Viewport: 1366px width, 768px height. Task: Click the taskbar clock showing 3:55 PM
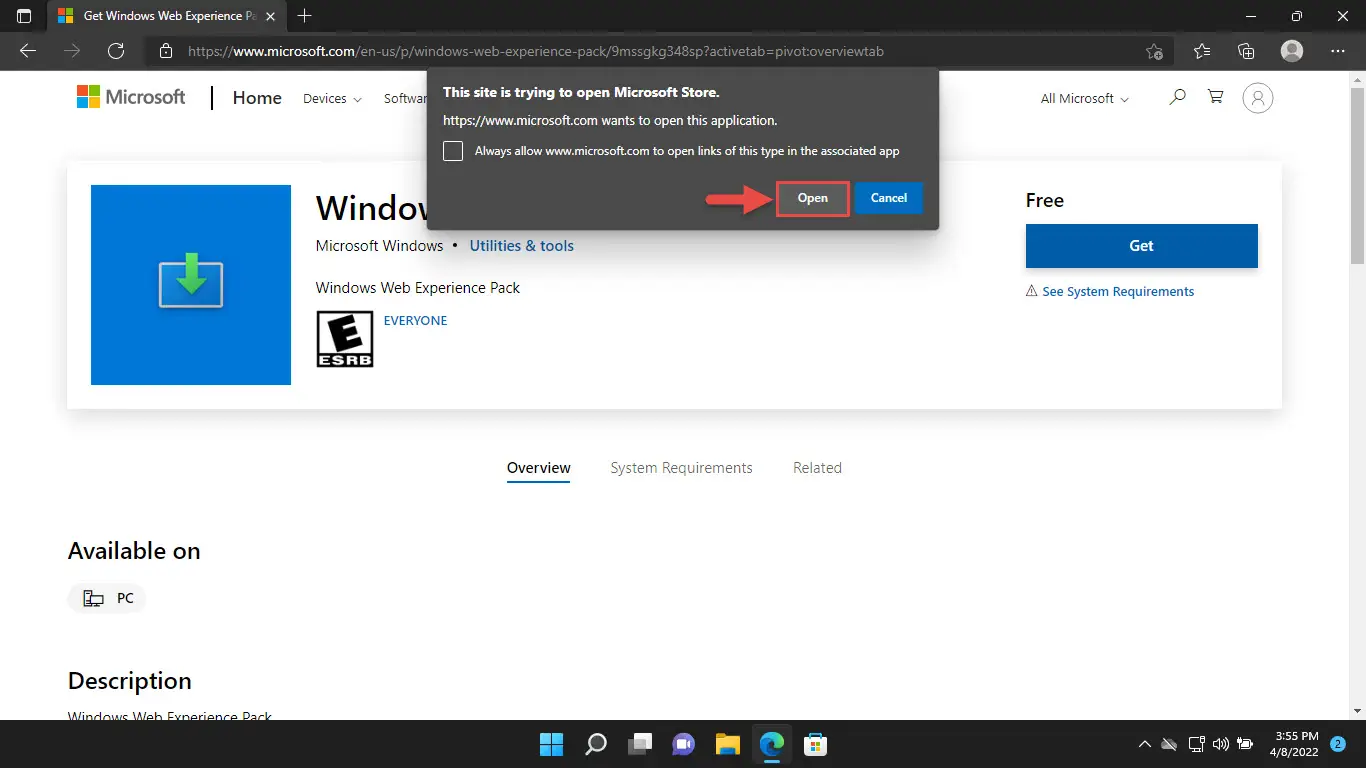(1296, 744)
